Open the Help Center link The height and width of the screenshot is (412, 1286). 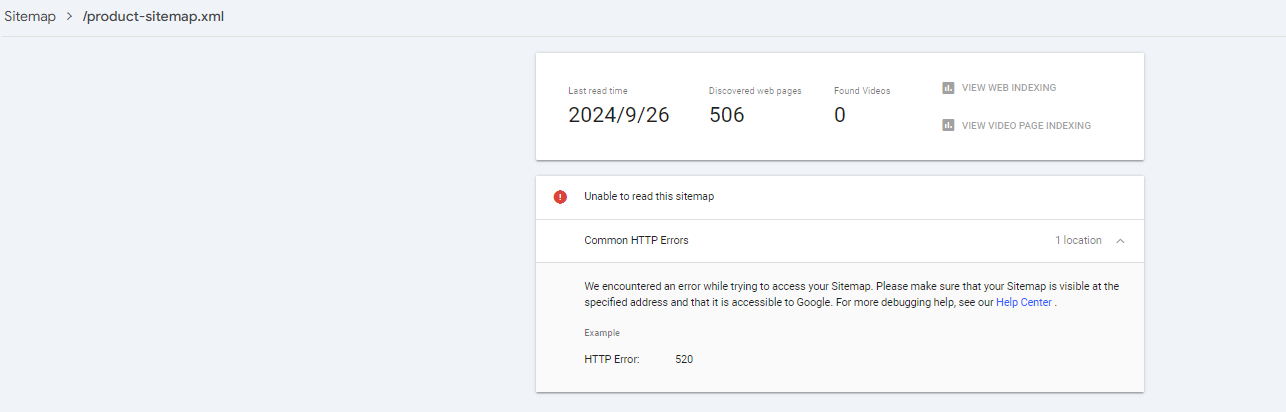[1023, 303]
